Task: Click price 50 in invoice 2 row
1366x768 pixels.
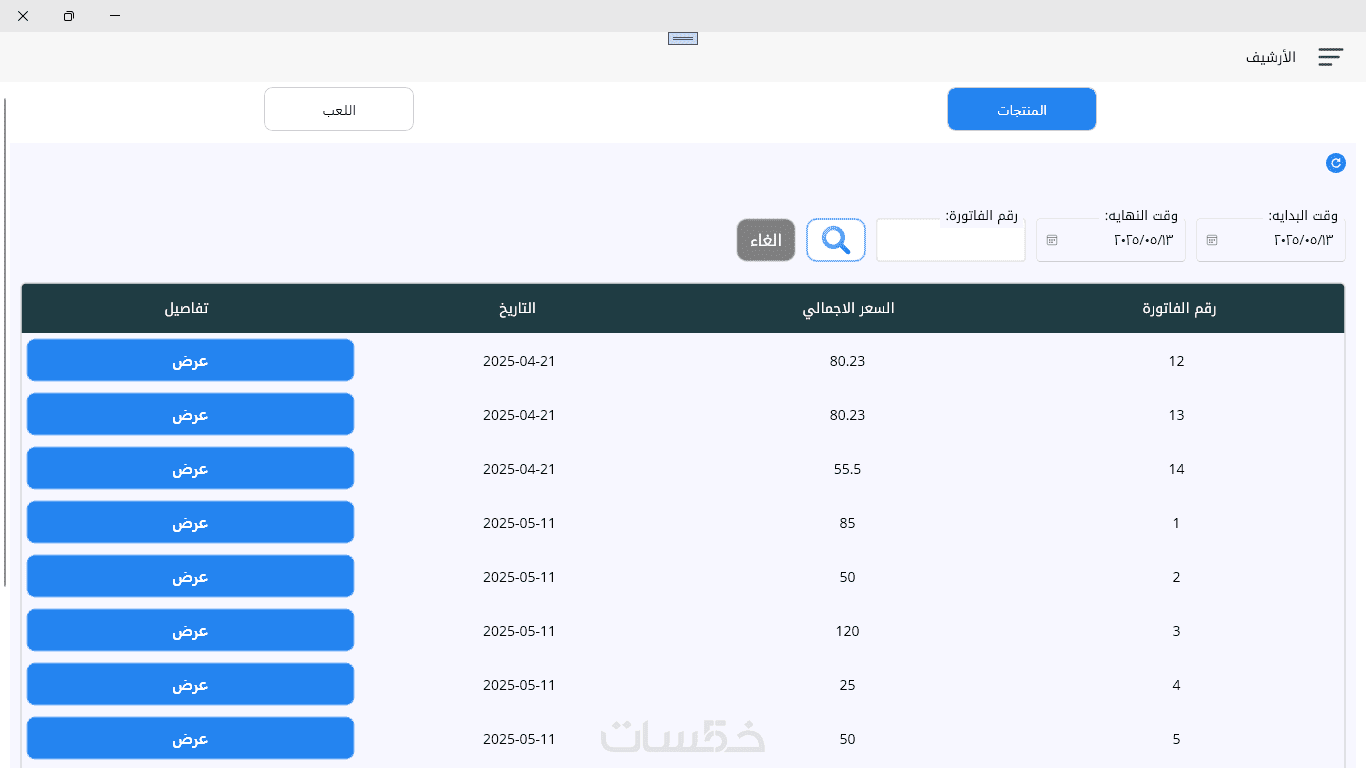Action: pos(847,577)
